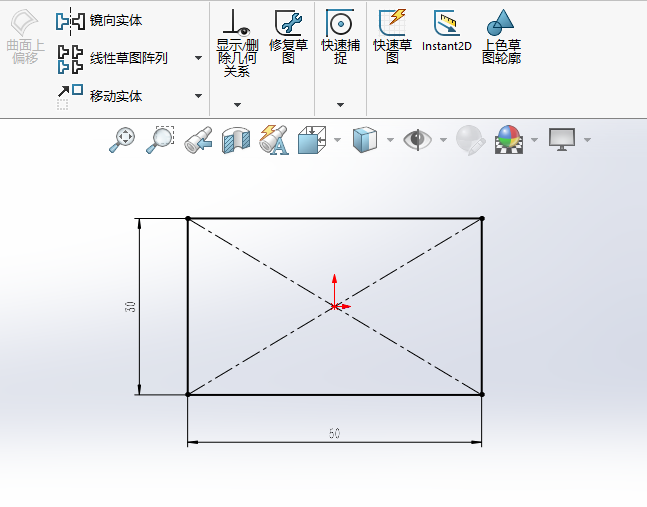Expand the View Orientation dropdown arrow

point(338,140)
